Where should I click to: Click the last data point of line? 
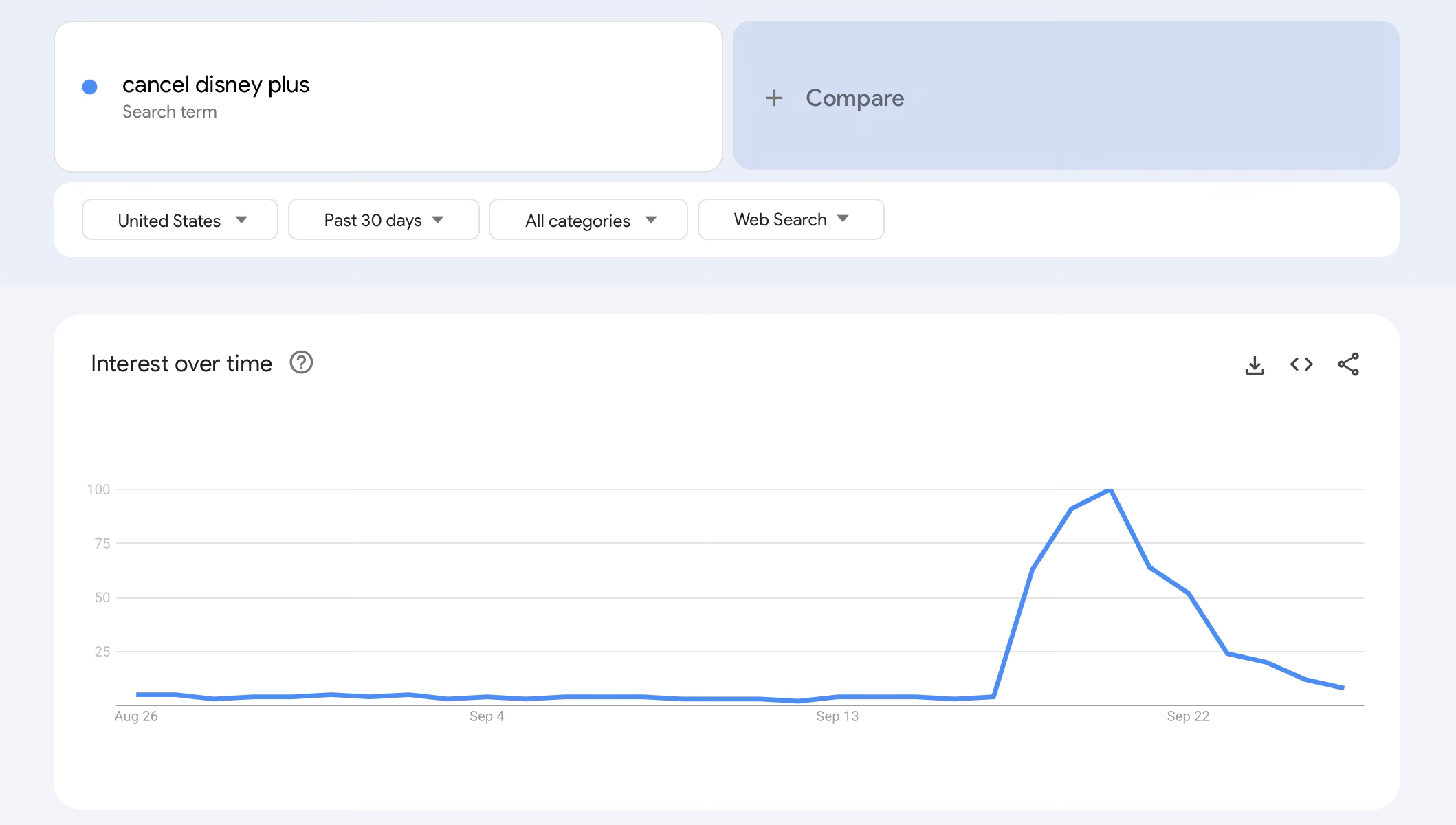click(1343, 687)
